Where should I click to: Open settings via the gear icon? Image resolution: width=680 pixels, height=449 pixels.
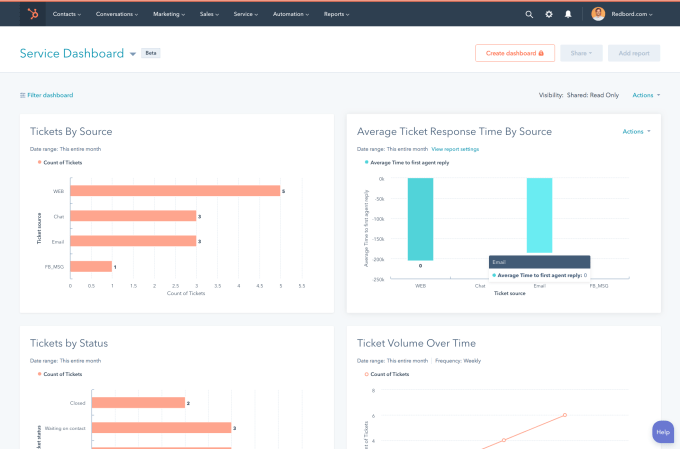click(548, 15)
